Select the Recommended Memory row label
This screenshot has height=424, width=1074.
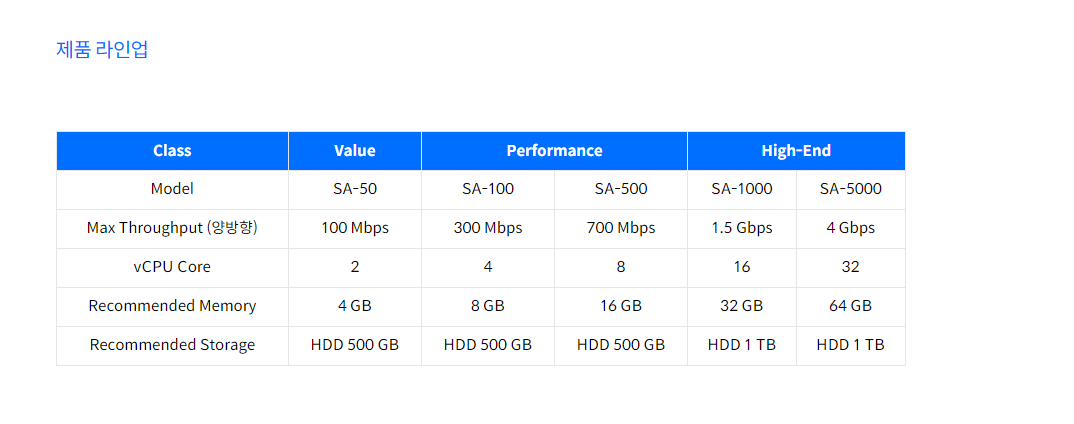pos(172,306)
